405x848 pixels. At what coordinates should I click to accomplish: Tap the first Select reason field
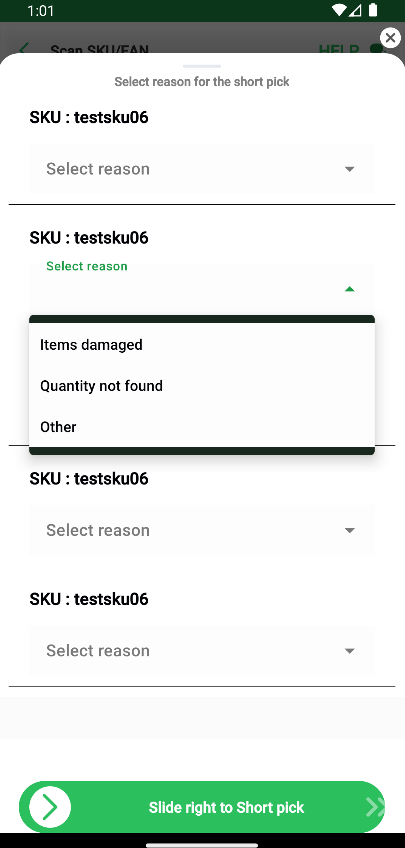pos(202,169)
